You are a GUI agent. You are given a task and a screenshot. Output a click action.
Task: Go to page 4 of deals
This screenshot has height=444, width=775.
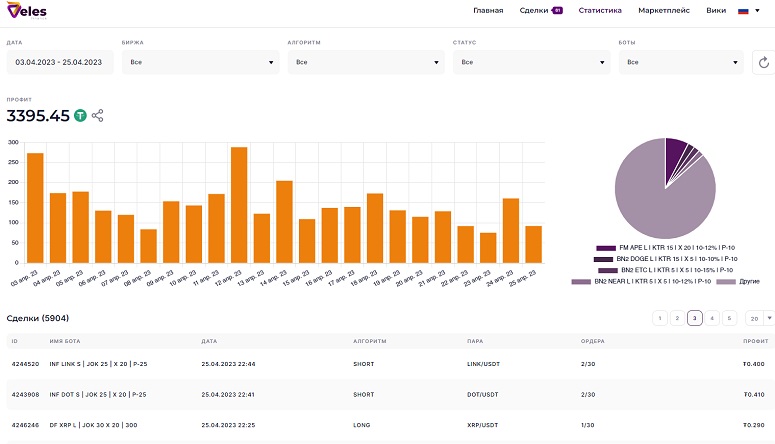pyautogui.click(x=712, y=318)
